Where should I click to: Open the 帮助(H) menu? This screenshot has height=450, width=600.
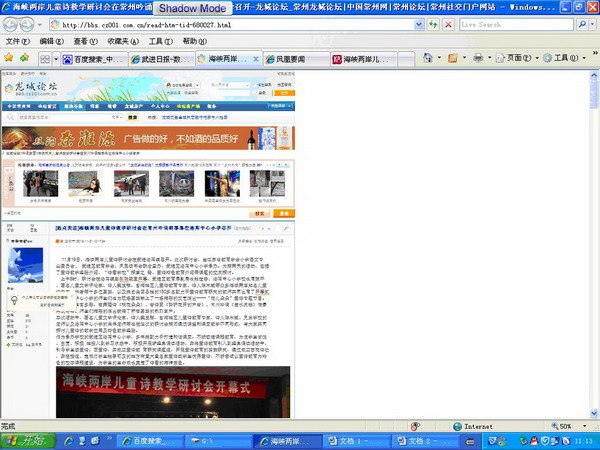pyautogui.click(x=194, y=41)
